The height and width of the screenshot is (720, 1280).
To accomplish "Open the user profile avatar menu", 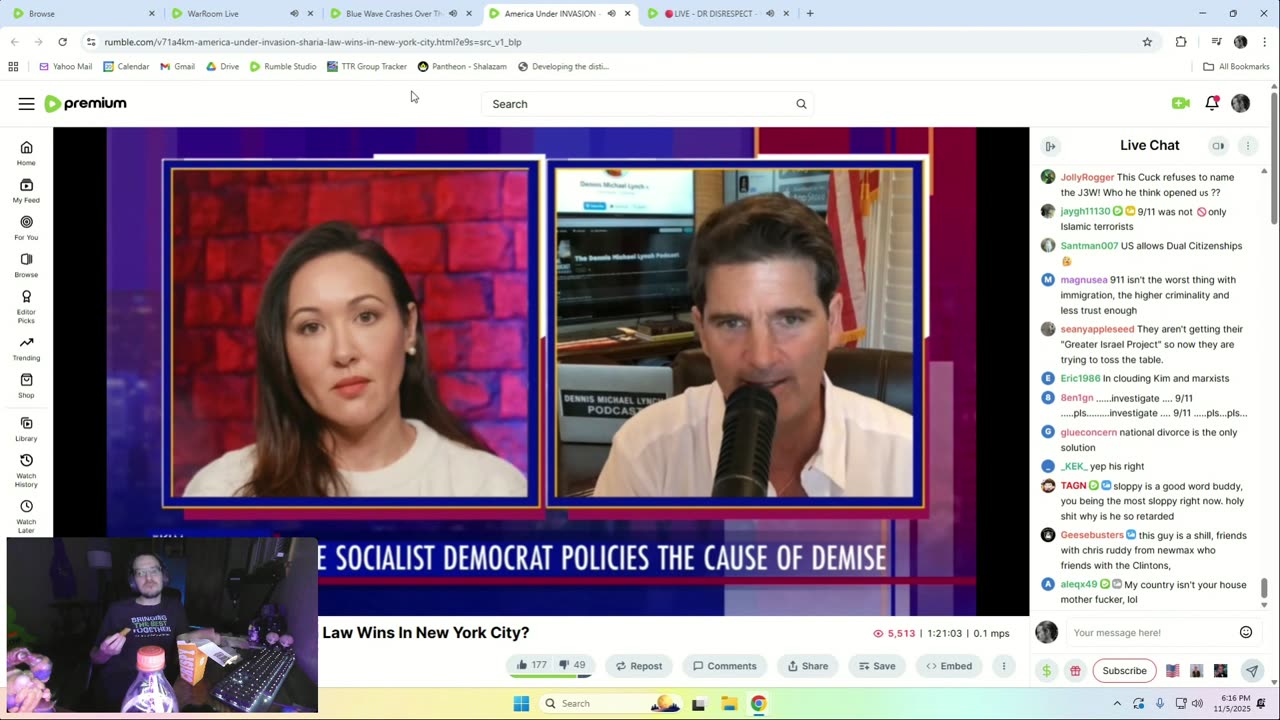I will [x=1240, y=103].
